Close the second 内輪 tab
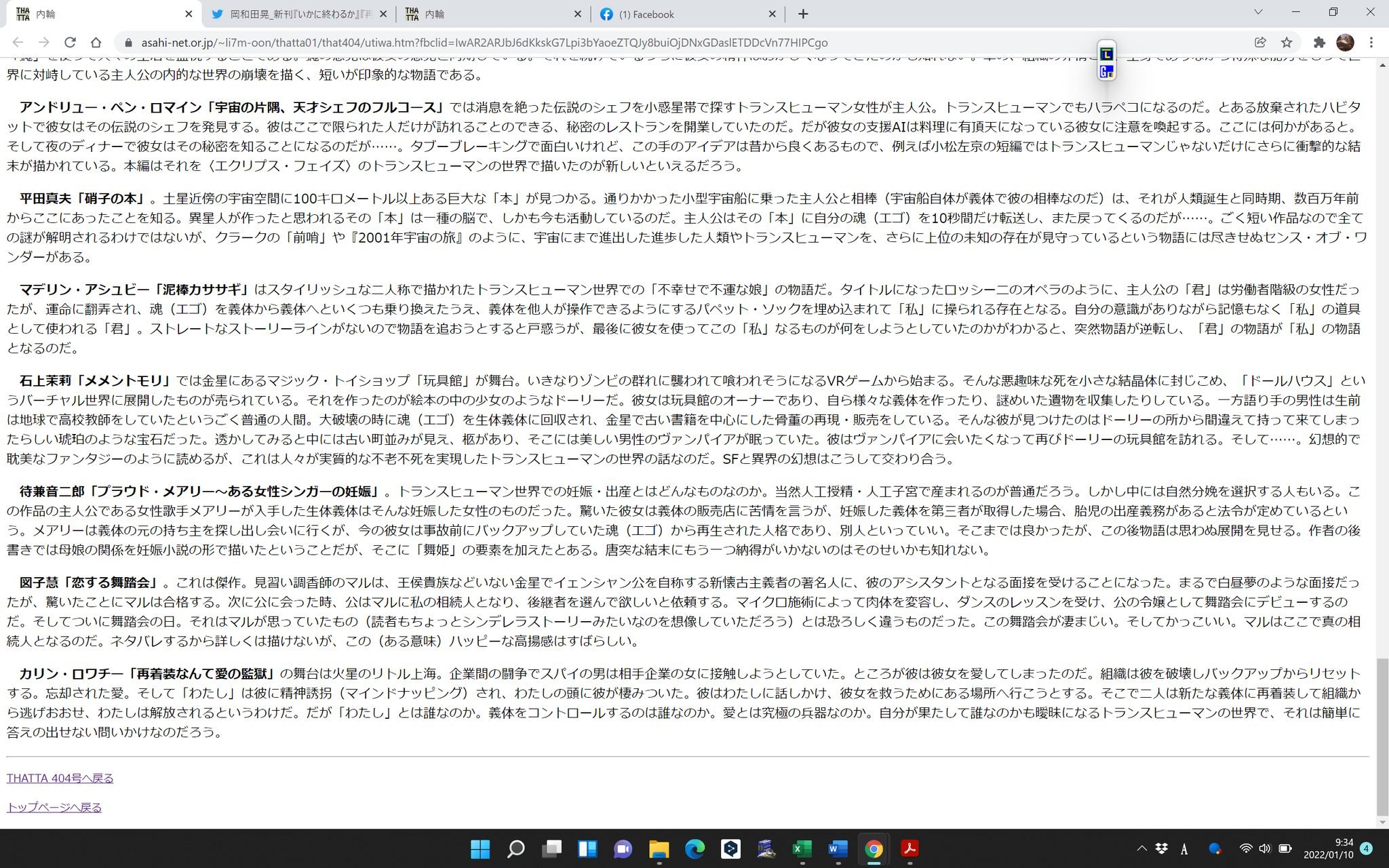The width and height of the screenshot is (1389, 868). click(578, 14)
